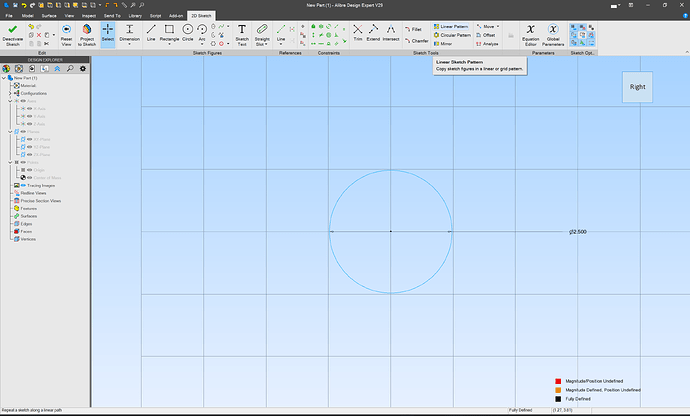Toggle visibility eye for Planes

pyautogui.click(x=23, y=132)
